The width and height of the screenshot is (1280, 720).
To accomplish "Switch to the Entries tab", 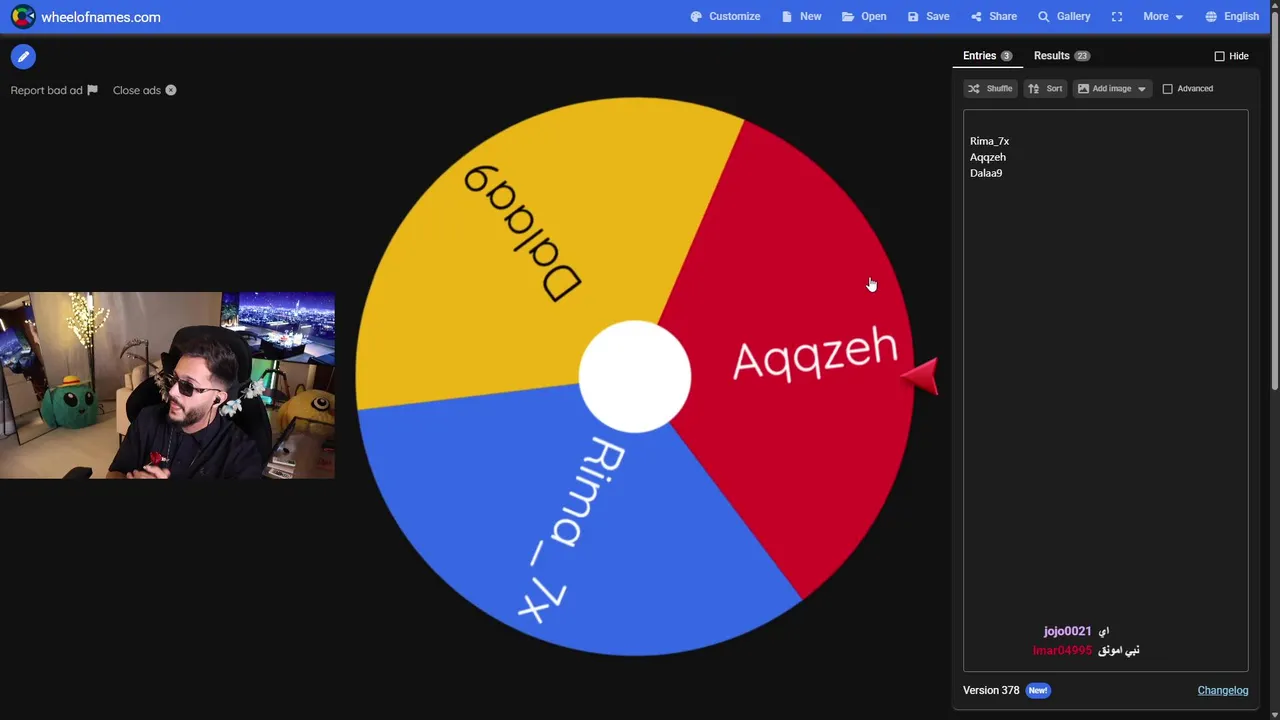I will click(987, 56).
